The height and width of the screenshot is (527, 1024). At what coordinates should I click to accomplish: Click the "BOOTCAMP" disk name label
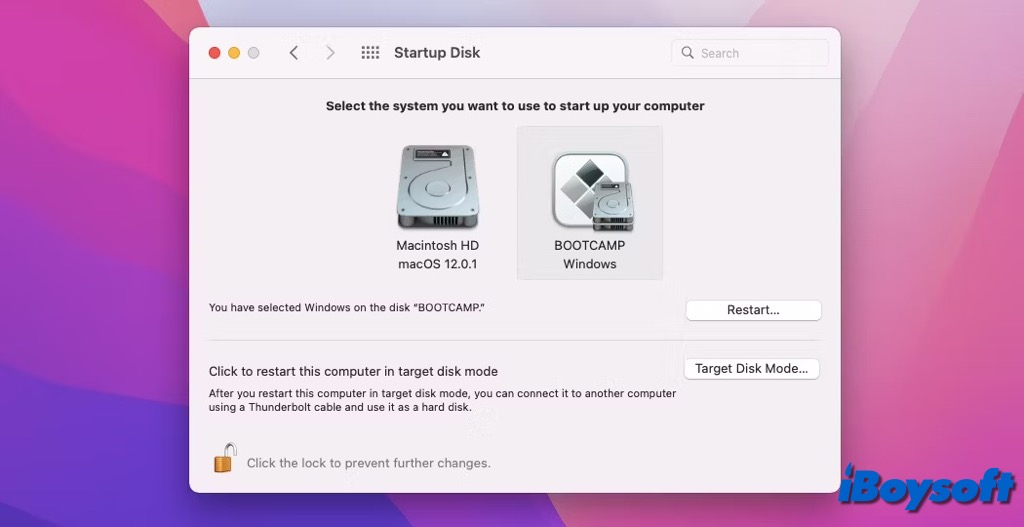(x=590, y=246)
